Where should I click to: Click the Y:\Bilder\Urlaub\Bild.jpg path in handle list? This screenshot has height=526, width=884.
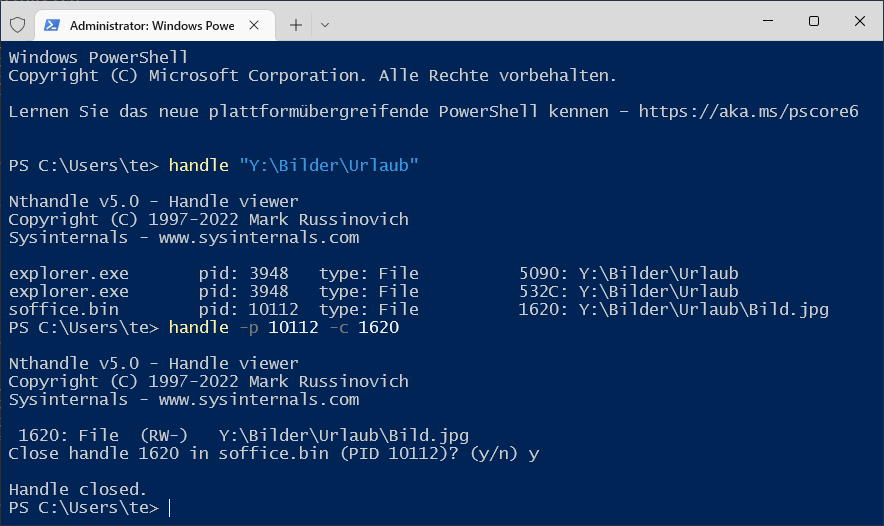(704, 310)
